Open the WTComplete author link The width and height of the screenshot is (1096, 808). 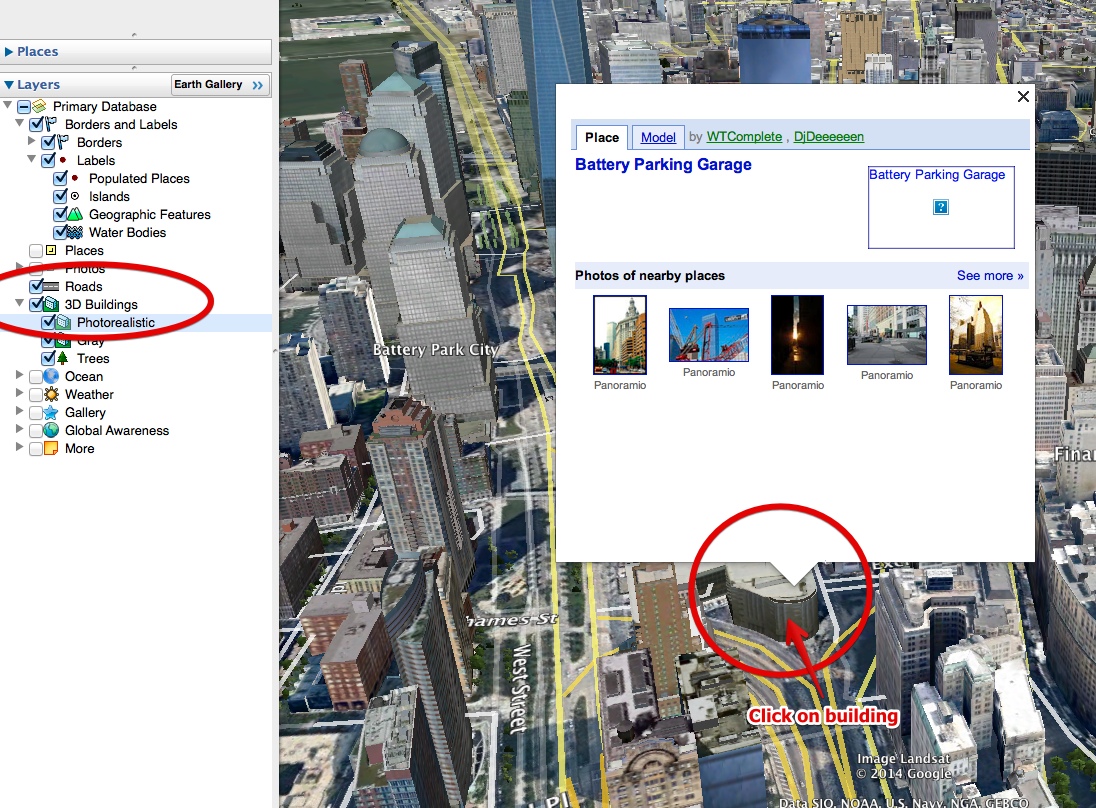point(744,137)
